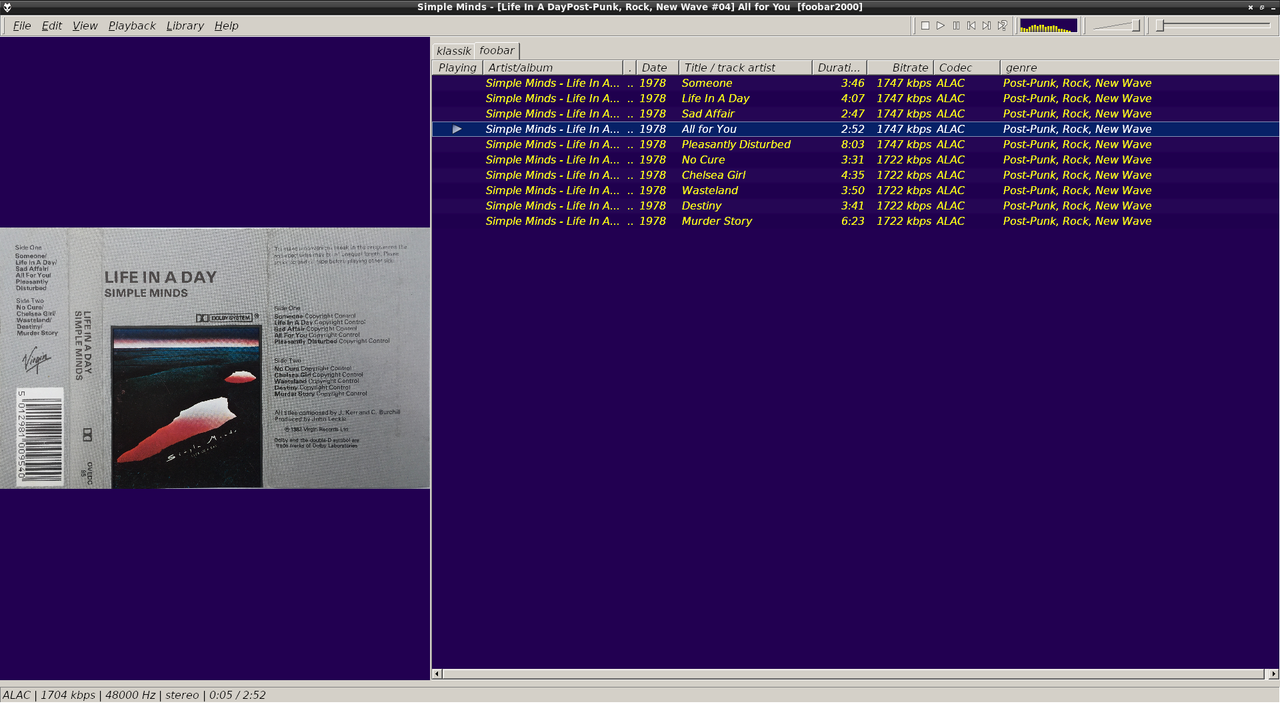Click duration 6:23 in Murder Story row
Image resolution: width=1280 pixels, height=703 pixels.
pyautogui.click(x=852, y=221)
